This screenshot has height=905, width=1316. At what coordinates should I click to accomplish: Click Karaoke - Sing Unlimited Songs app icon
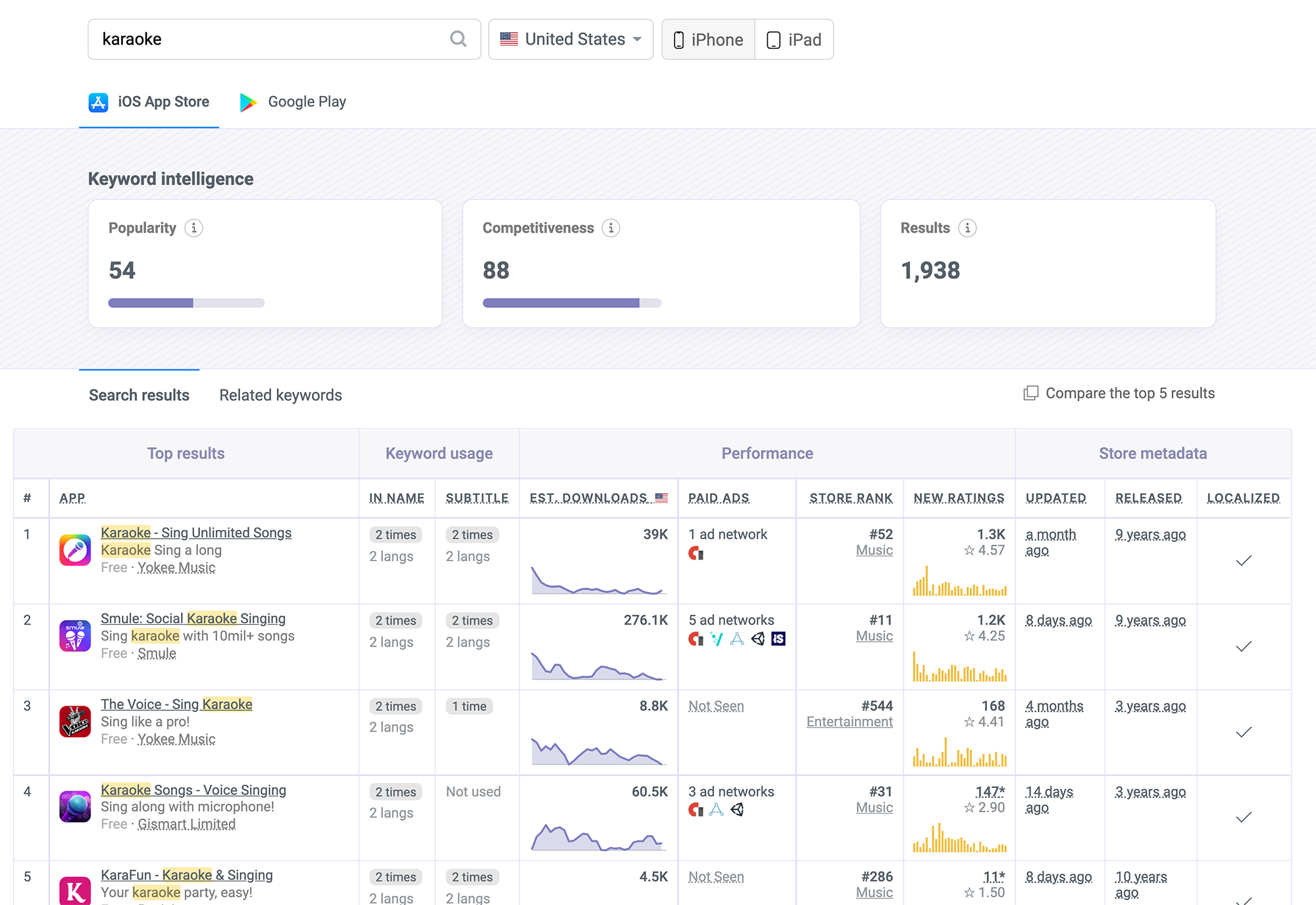[x=75, y=550]
